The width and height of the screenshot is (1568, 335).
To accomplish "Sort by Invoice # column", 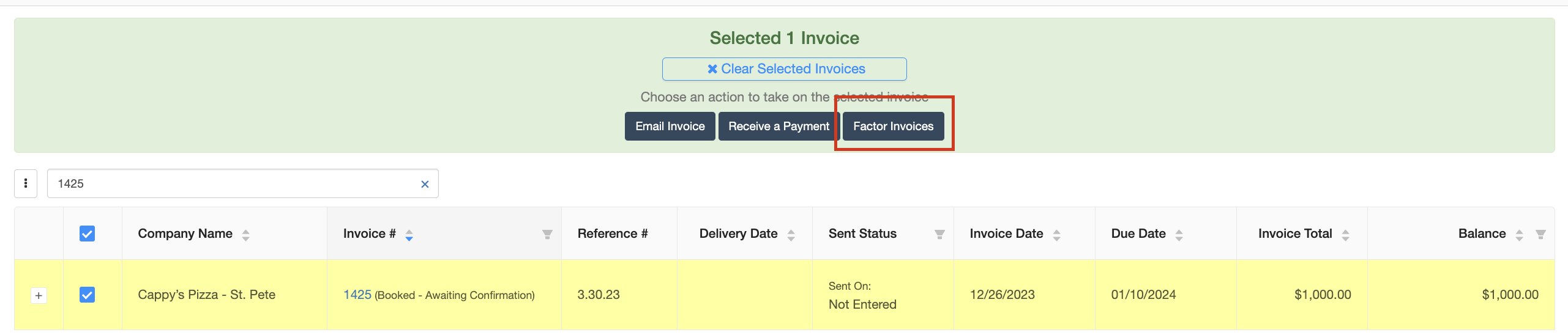I will click(x=409, y=235).
